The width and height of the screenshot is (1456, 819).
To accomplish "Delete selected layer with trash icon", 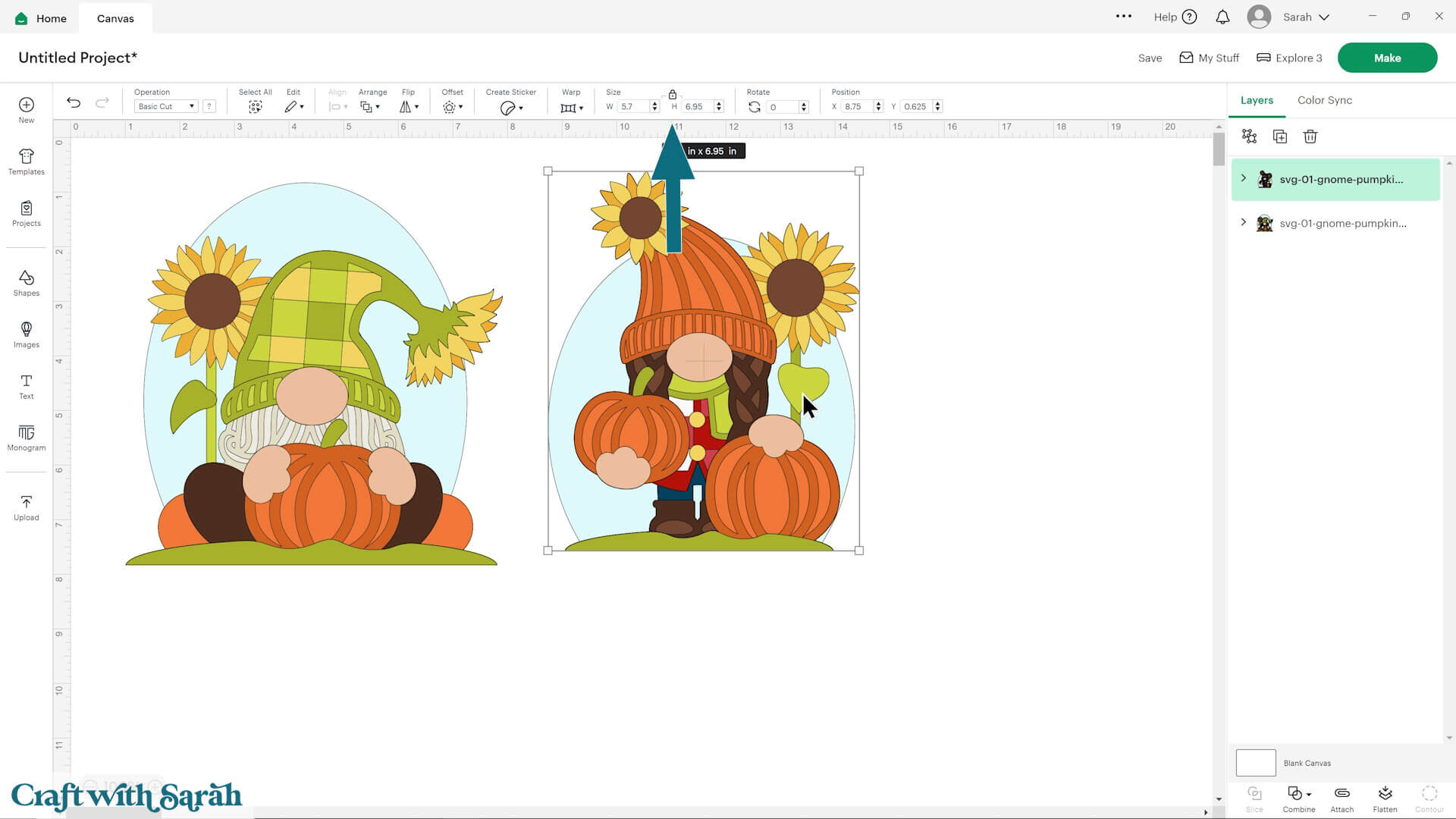I will pyautogui.click(x=1310, y=136).
